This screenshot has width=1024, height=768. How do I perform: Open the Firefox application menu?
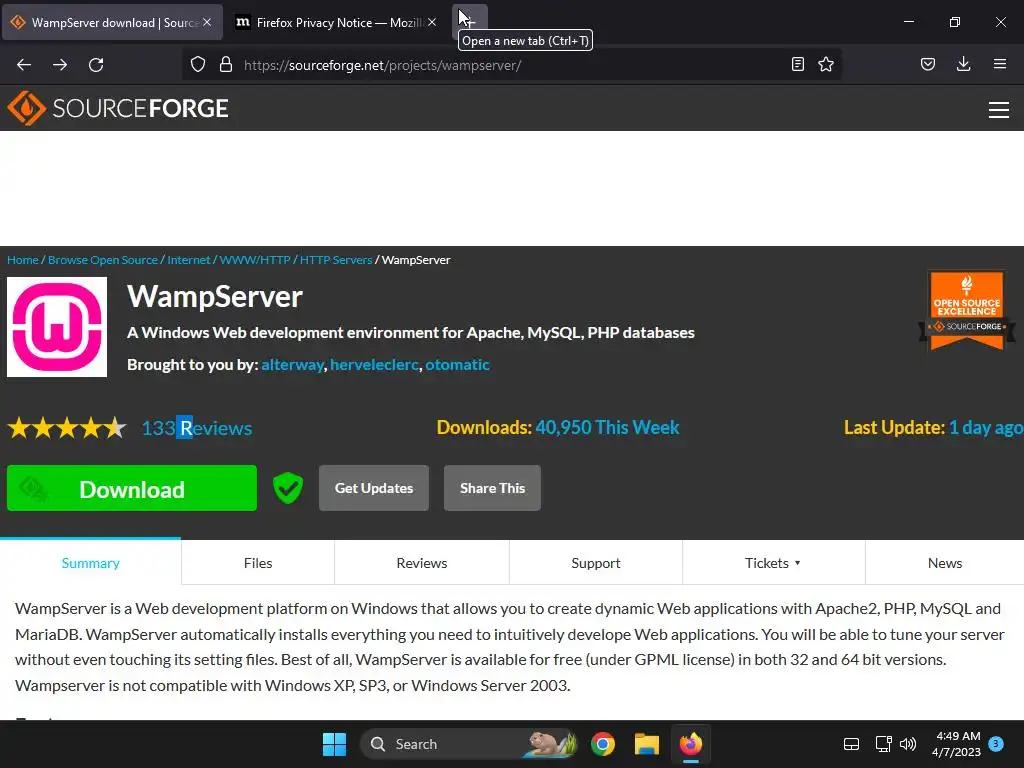click(1000, 65)
